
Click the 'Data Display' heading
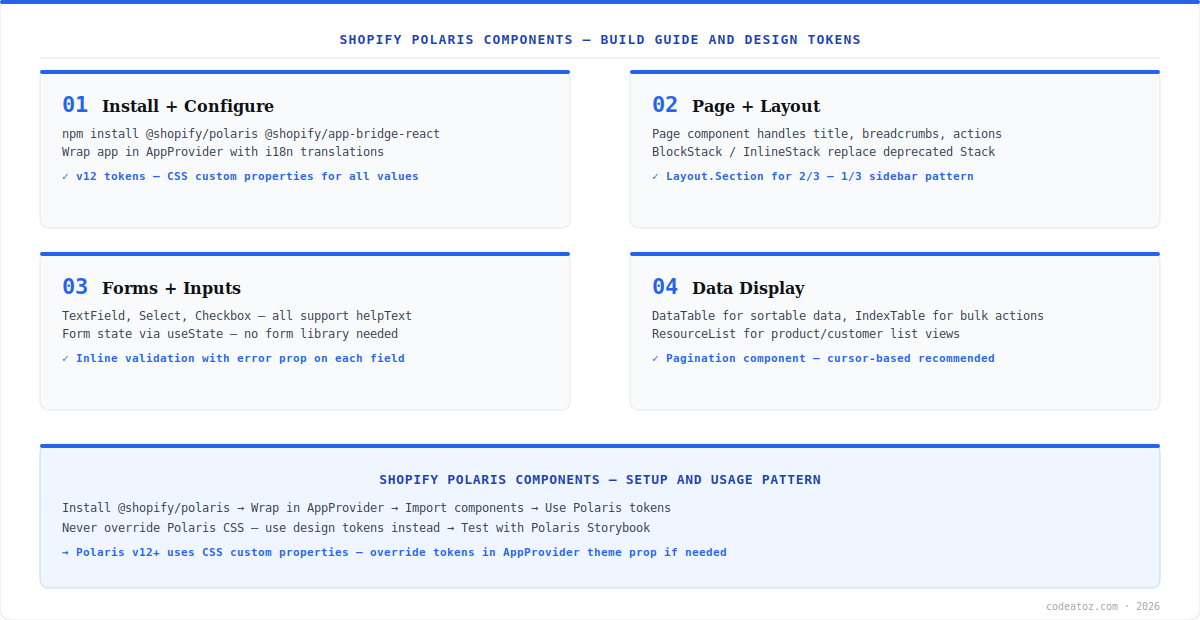[748, 288]
